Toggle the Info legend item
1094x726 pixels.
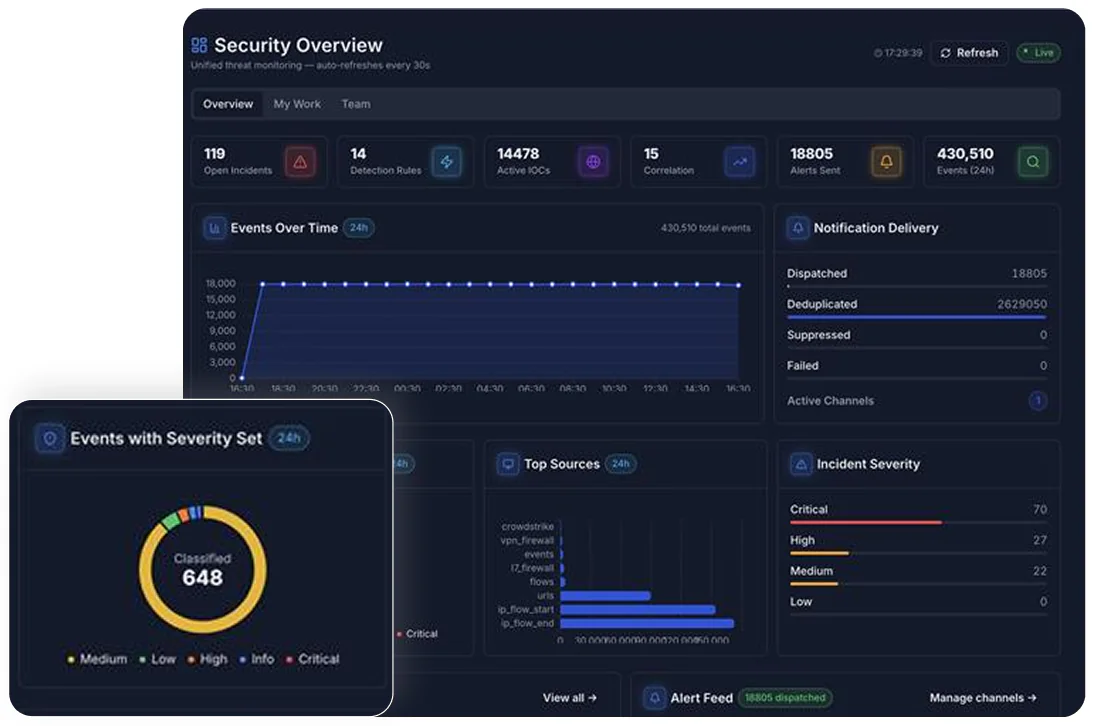(x=257, y=659)
